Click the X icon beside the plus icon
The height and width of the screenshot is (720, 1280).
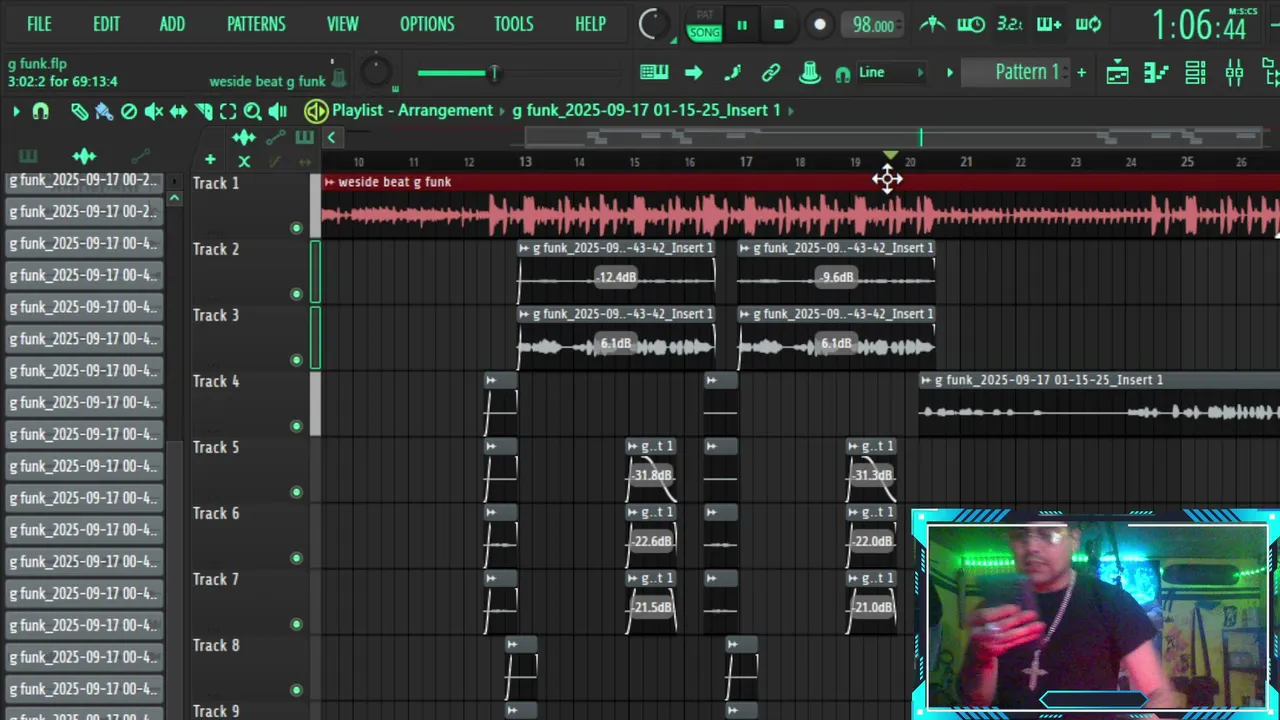point(244,161)
